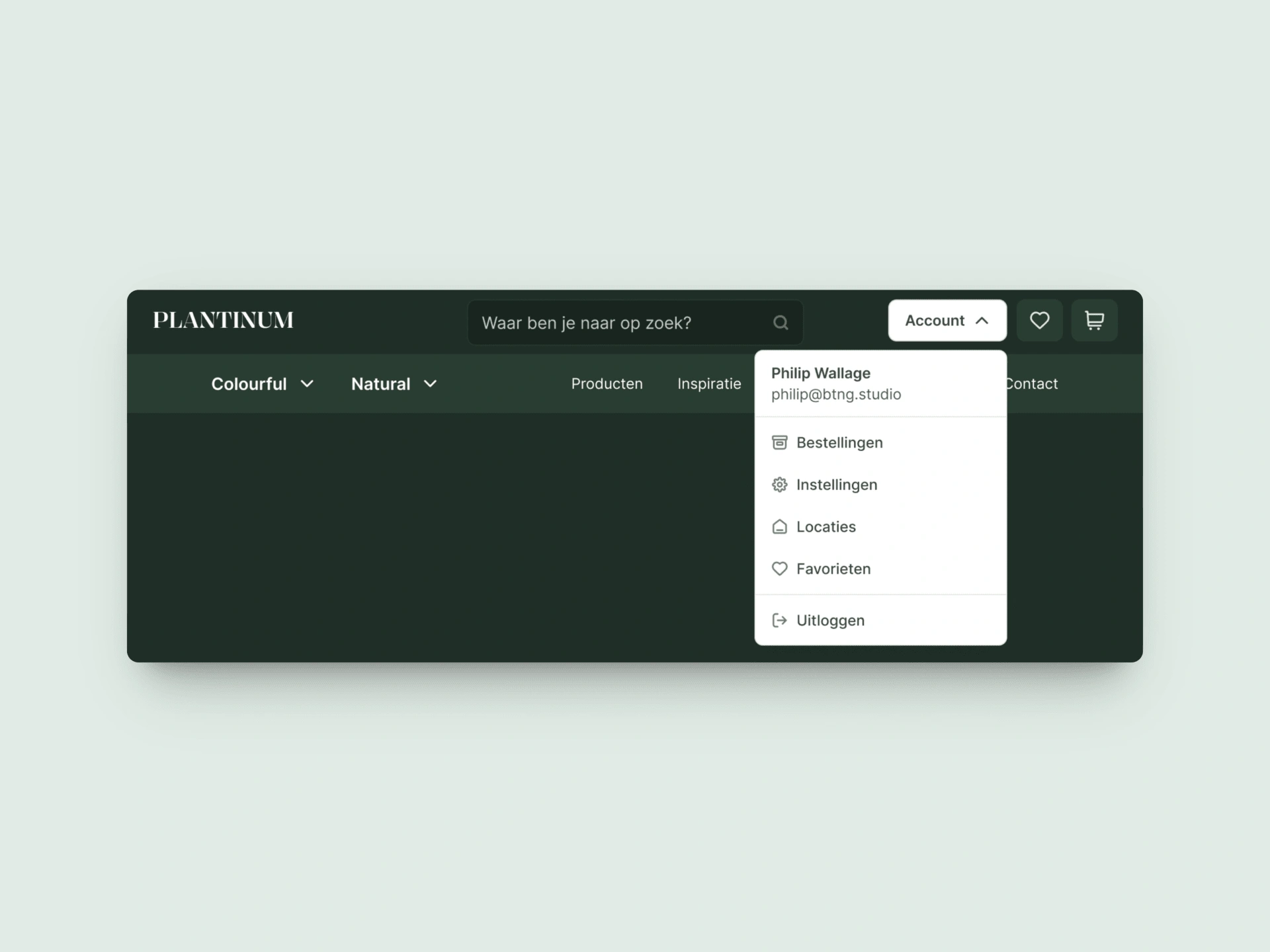Click the heart icon in dropdown menu
Viewport: 1270px width, 952px height.
(x=779, y=568)
